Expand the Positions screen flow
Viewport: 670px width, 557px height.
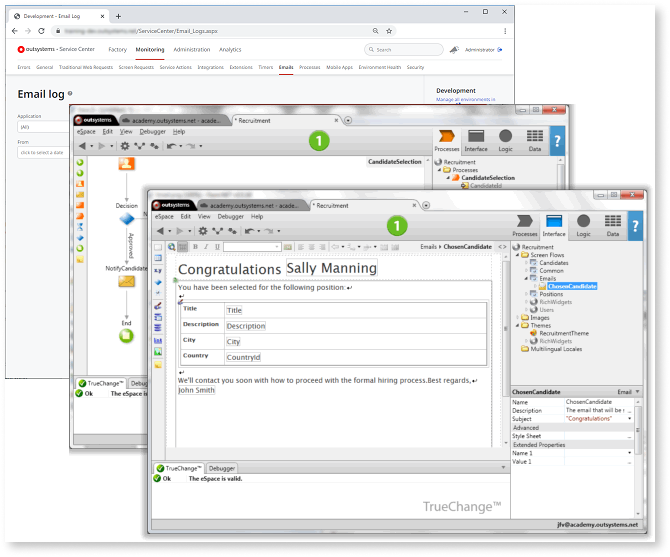[526, 294]
